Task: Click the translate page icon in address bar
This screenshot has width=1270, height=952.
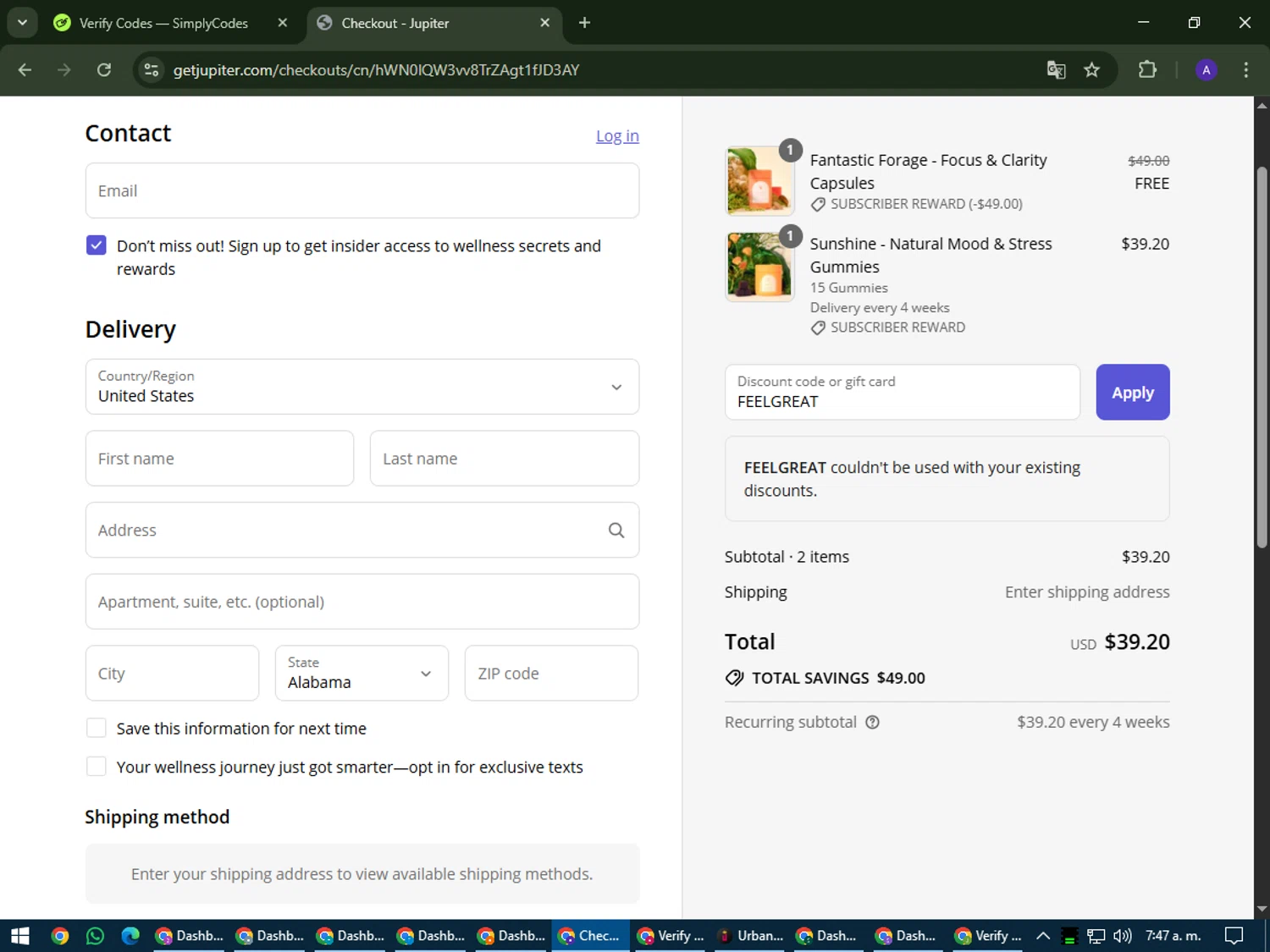Action: 1056,70
